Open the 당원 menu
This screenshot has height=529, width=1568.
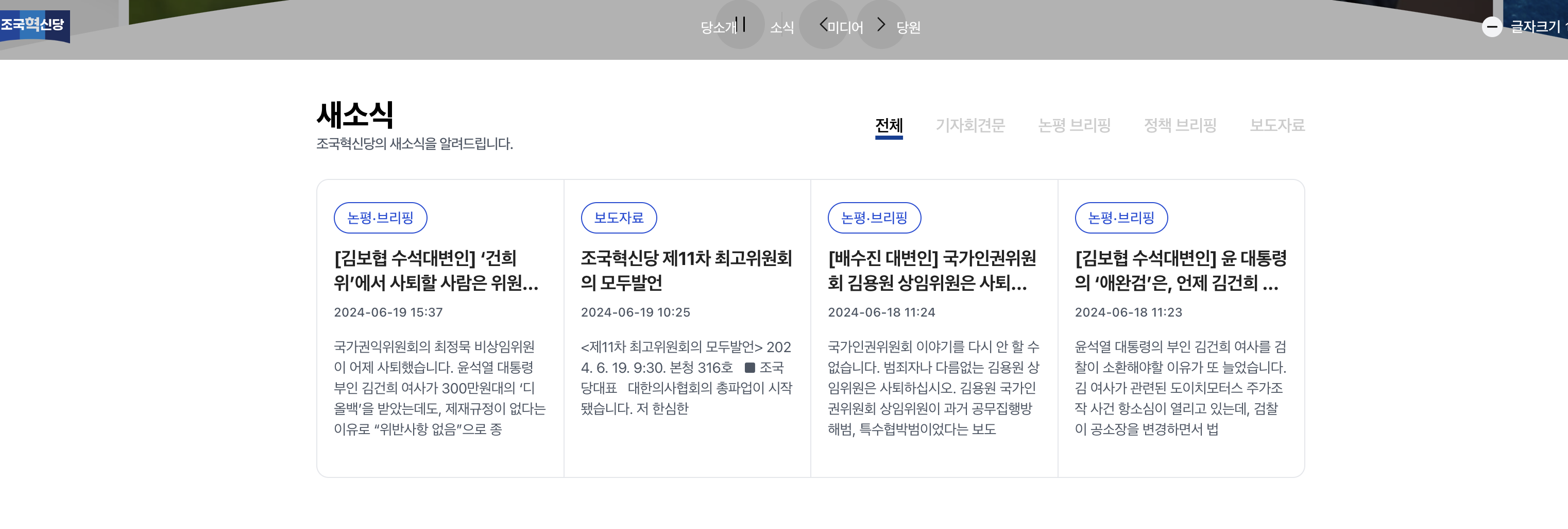click(908, 27)
